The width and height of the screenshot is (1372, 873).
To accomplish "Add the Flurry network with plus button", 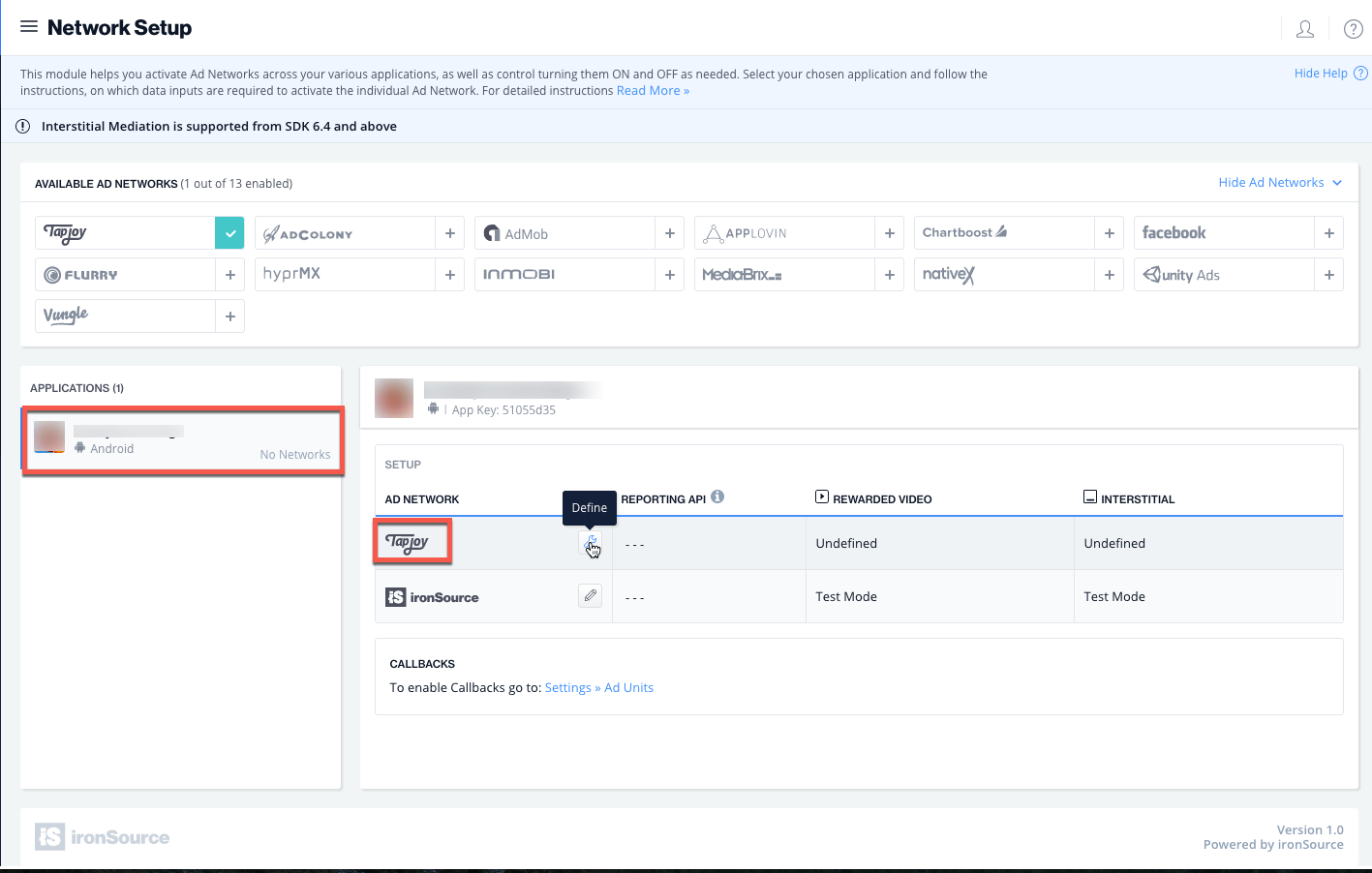I will click(x=229, y=275).
